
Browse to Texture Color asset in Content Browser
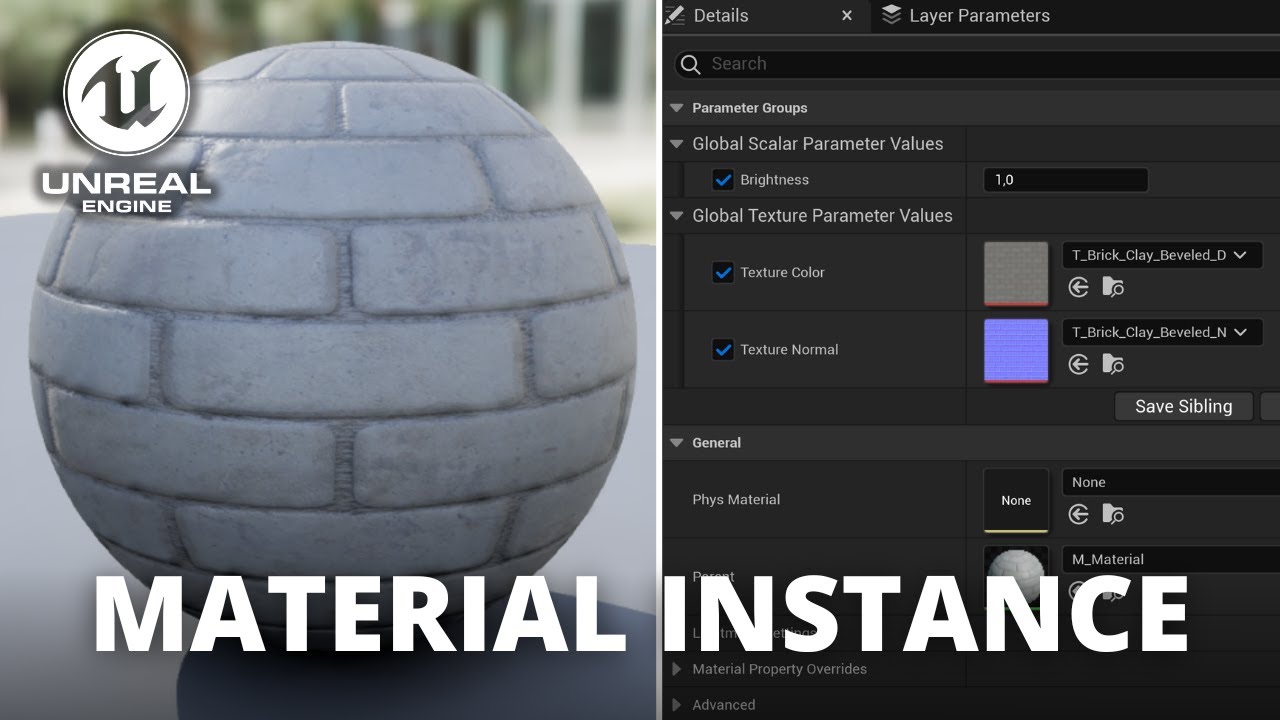click(1113, 288)
